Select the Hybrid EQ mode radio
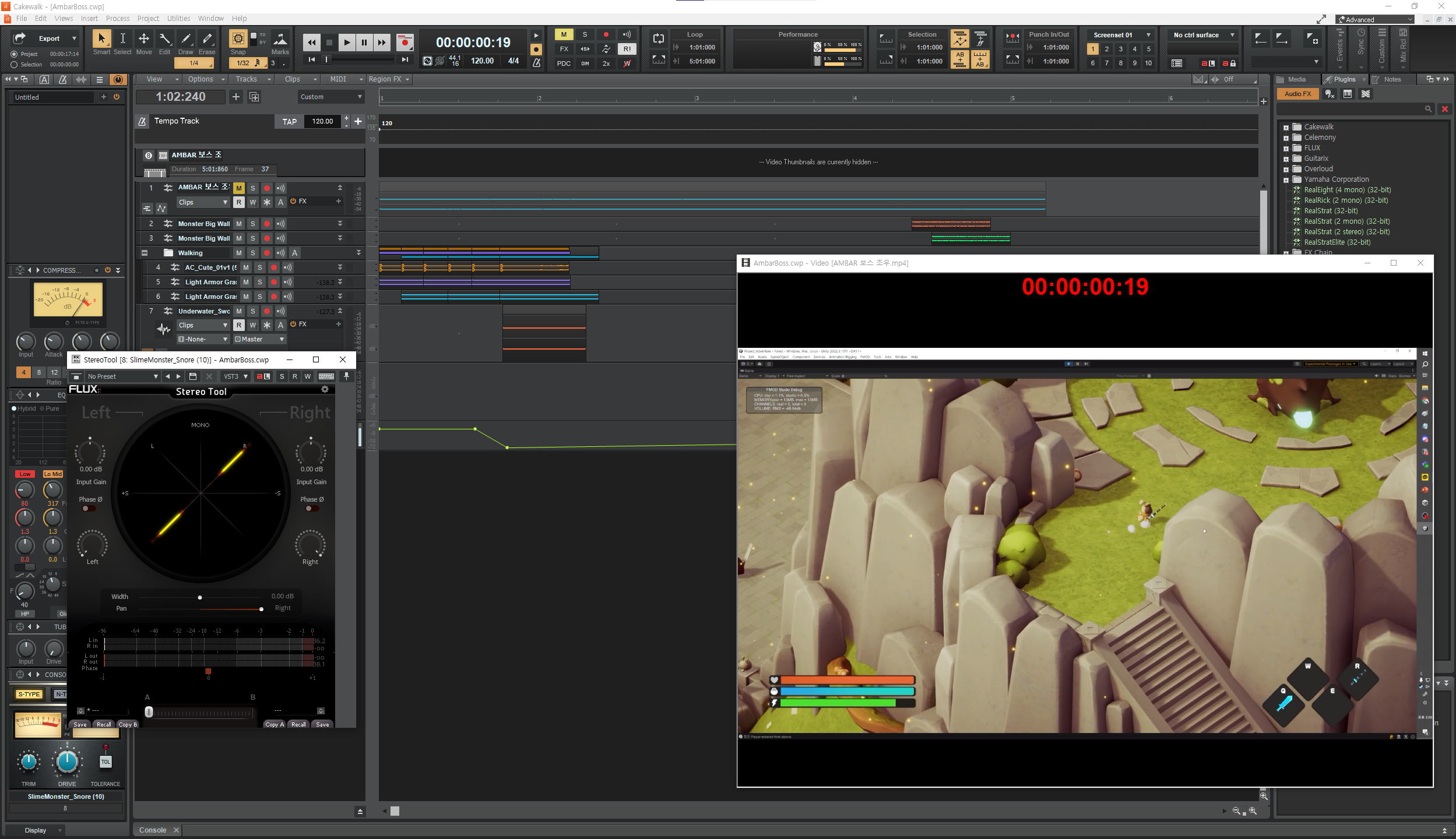Image resolution: width=1456 pixels, height=839 pixels. point(14,408)
